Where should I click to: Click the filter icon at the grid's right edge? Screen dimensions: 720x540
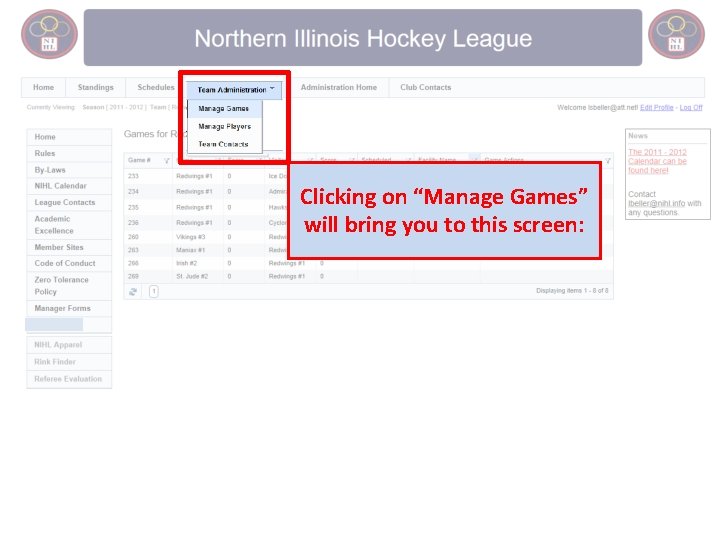coord(608,161)
